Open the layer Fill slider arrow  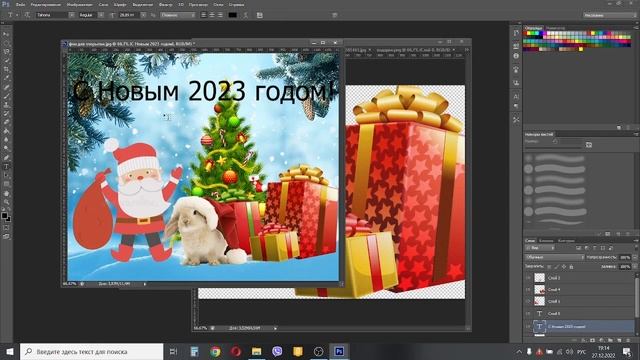634,267
